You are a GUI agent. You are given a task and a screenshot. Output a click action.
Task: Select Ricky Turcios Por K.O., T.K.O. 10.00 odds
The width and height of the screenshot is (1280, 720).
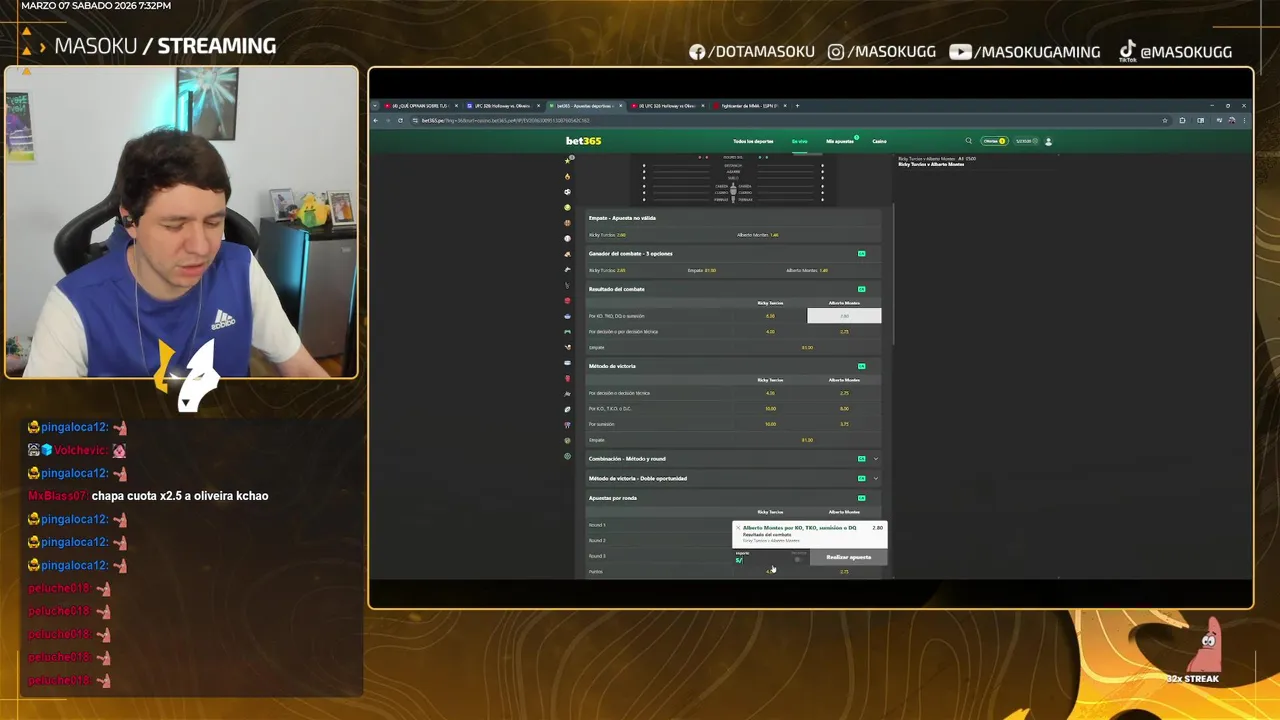pyautogui.click(x=770, y=409)
